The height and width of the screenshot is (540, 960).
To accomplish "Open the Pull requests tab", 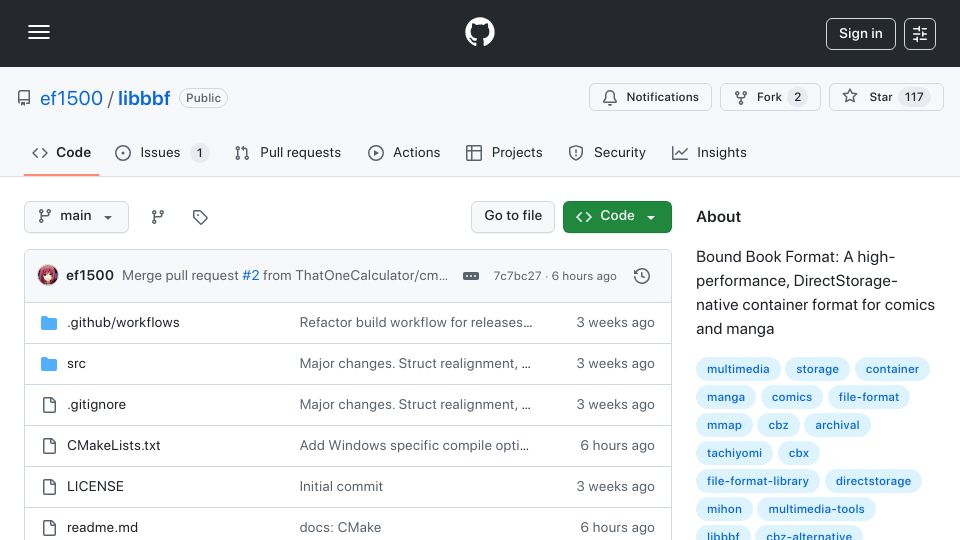I will (288, 152).
